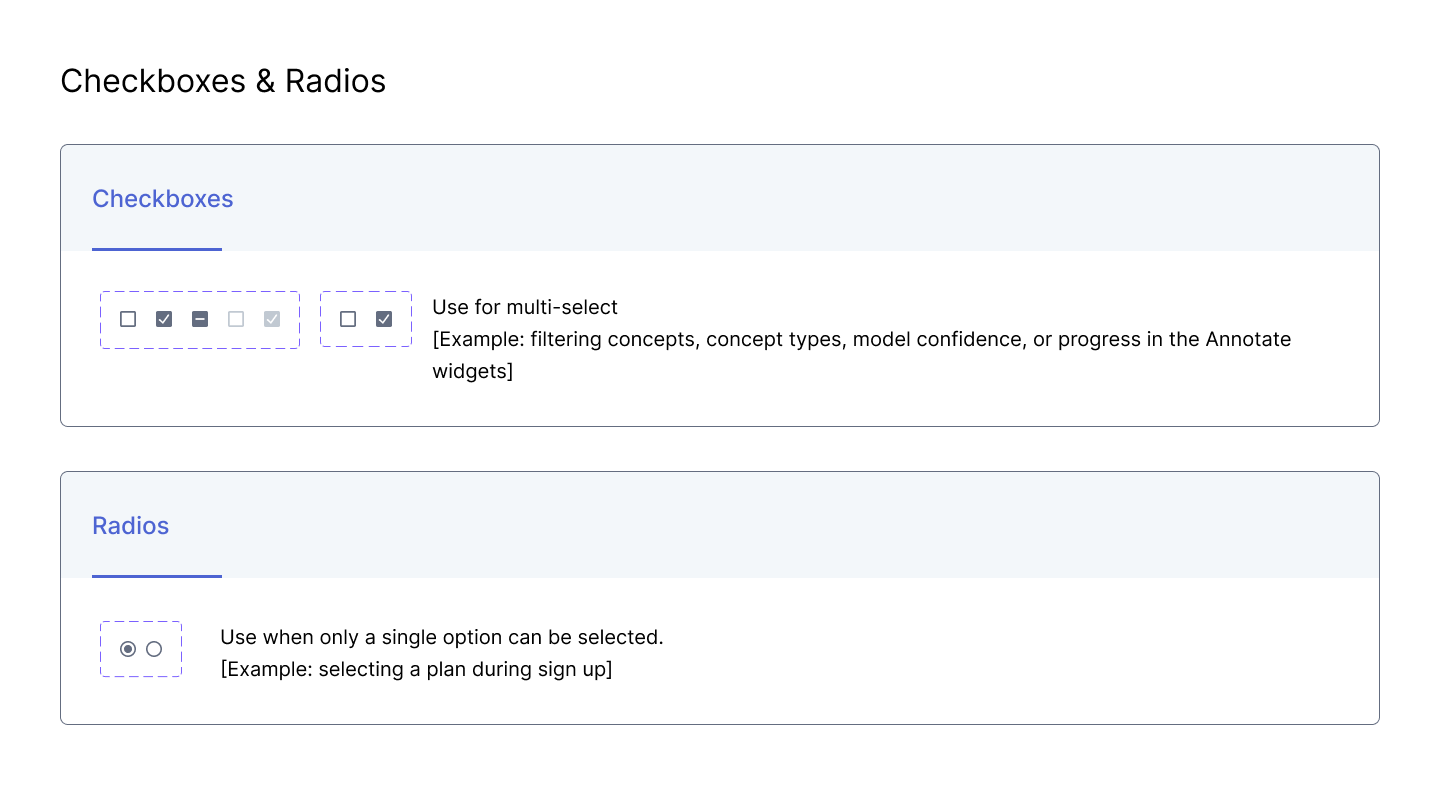
Task: Click the "Use when only a single option" sentence
Action: 441,637
